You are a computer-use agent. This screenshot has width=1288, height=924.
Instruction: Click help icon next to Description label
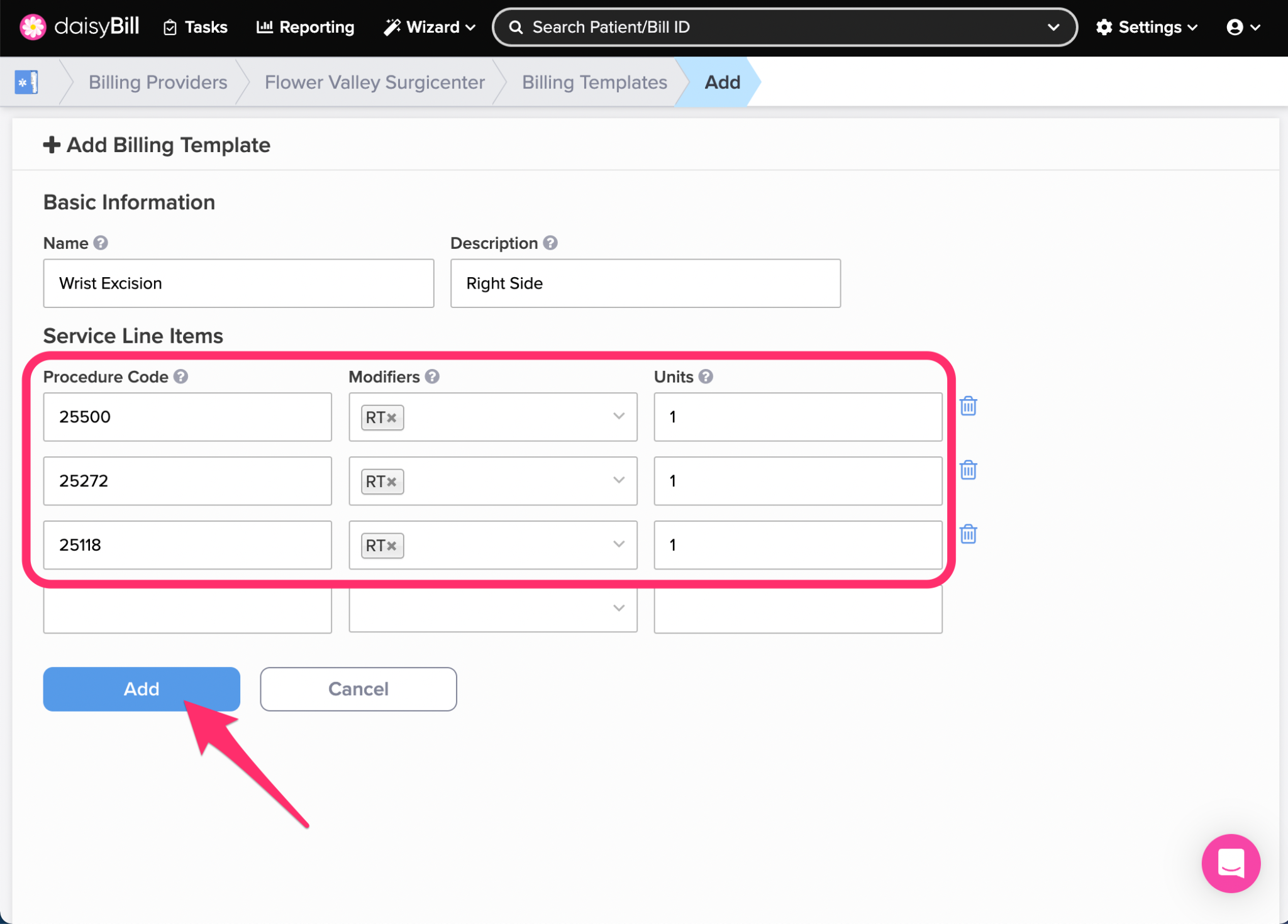(x=550, y=243)
